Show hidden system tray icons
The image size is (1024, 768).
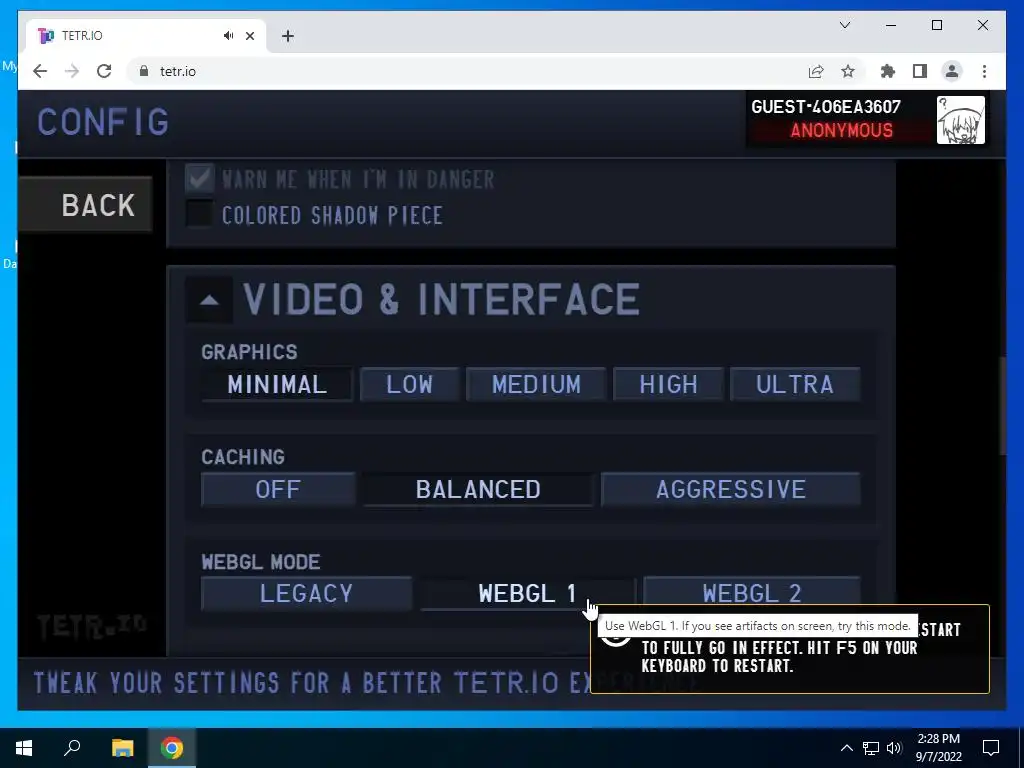(846, 748)
